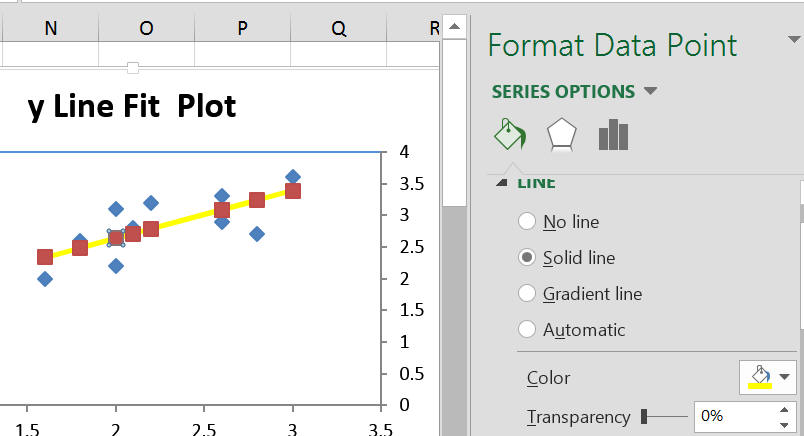Click the chart top-edge resize handle

point(133,68)
